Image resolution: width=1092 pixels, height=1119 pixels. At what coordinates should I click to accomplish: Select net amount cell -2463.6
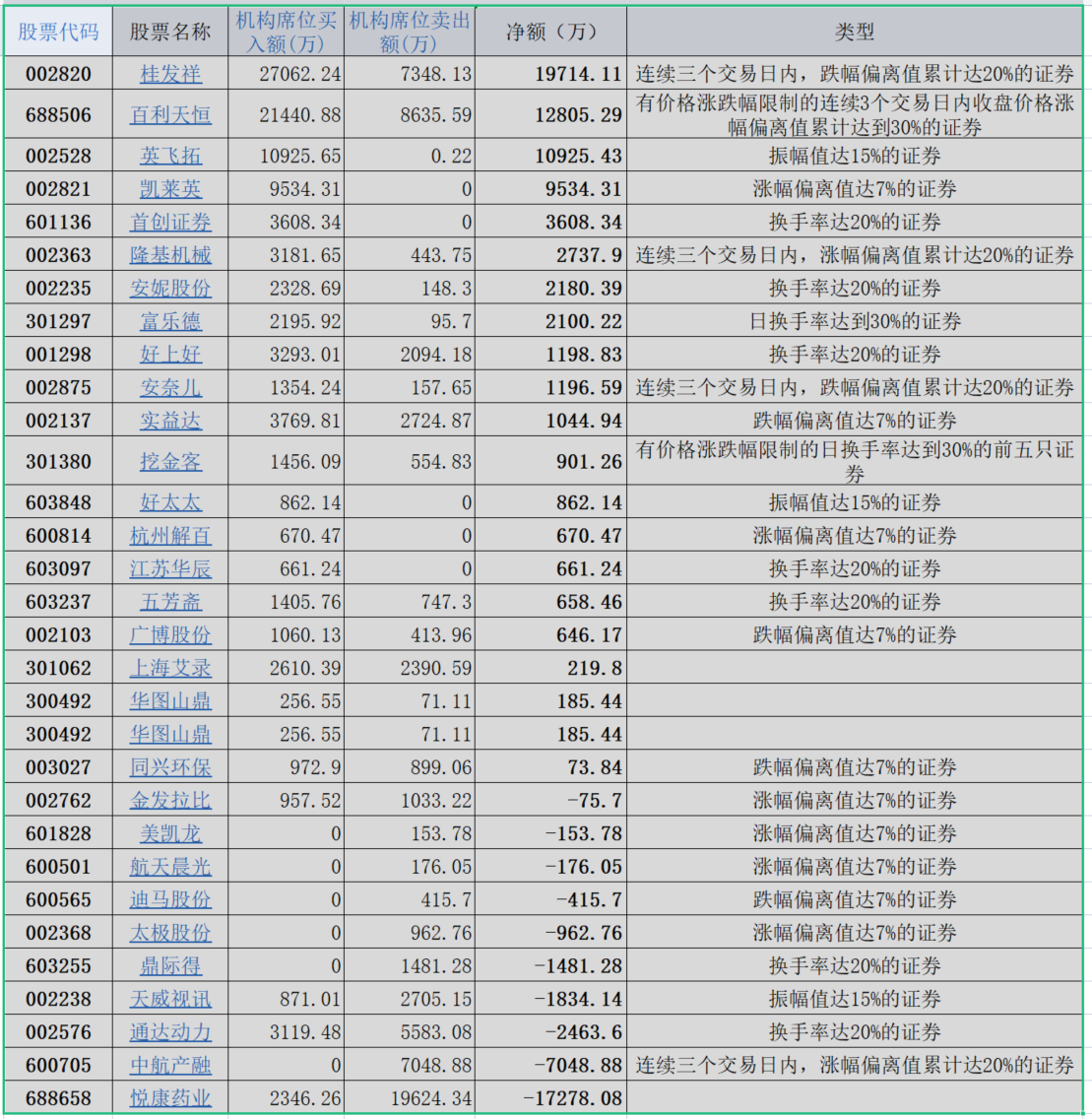pyautogui.click(x=550, y=1032)
